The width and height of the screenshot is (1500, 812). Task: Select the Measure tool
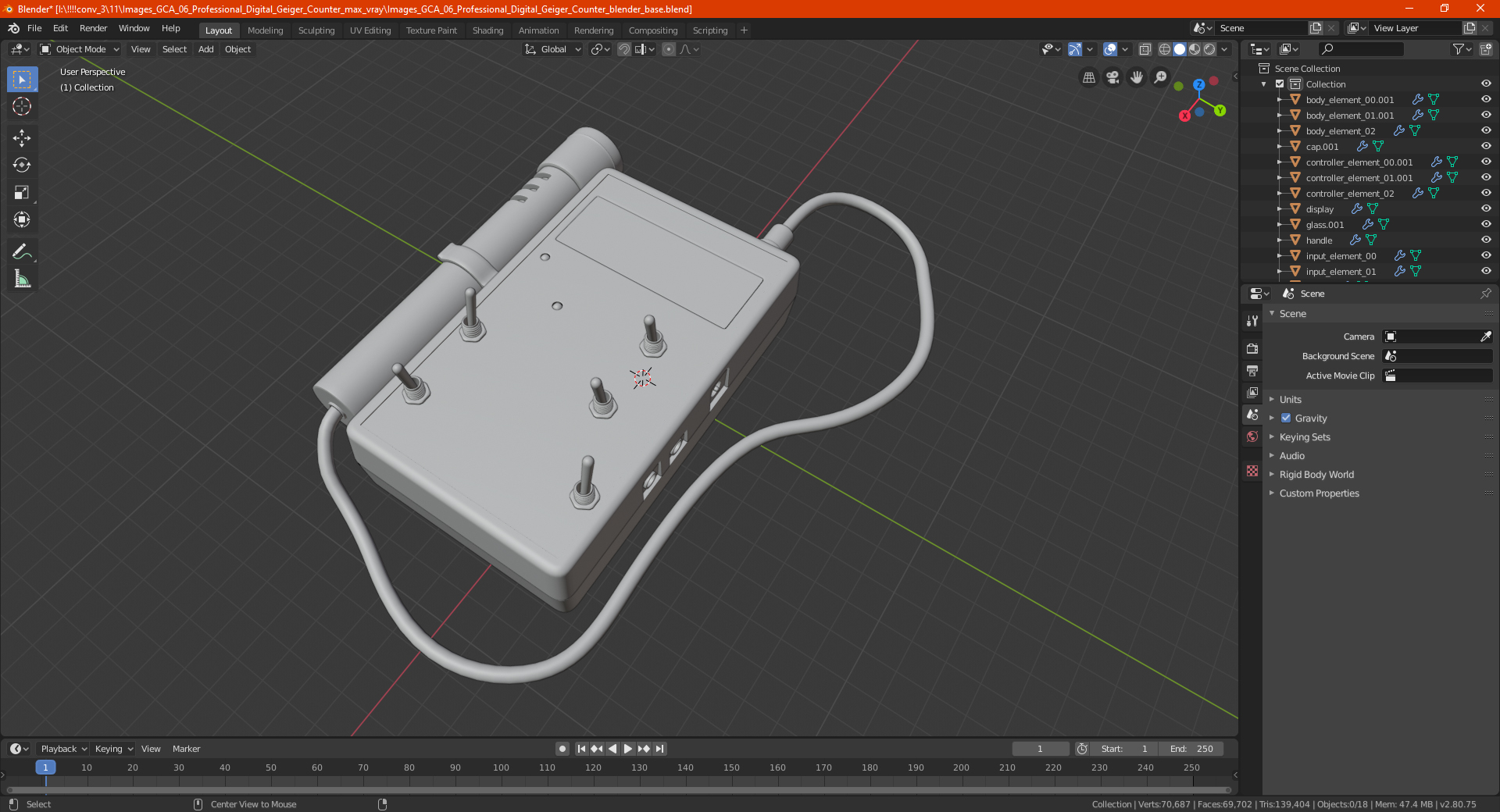point(22,279)
